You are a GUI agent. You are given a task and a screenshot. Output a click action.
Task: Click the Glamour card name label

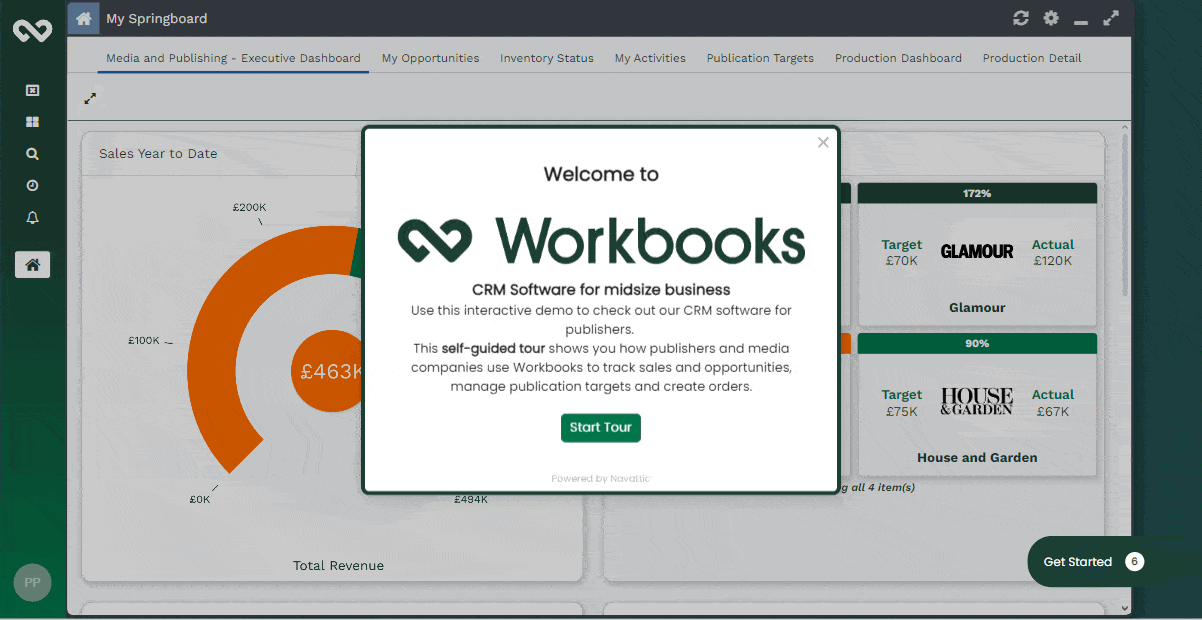tap(977, 307)
